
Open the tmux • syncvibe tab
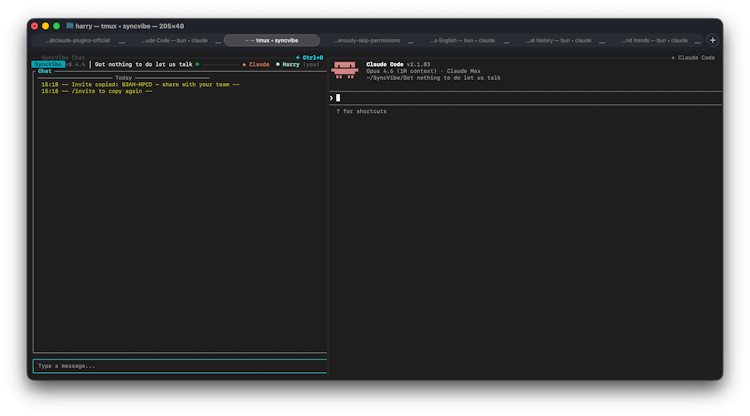pos(272,40)
